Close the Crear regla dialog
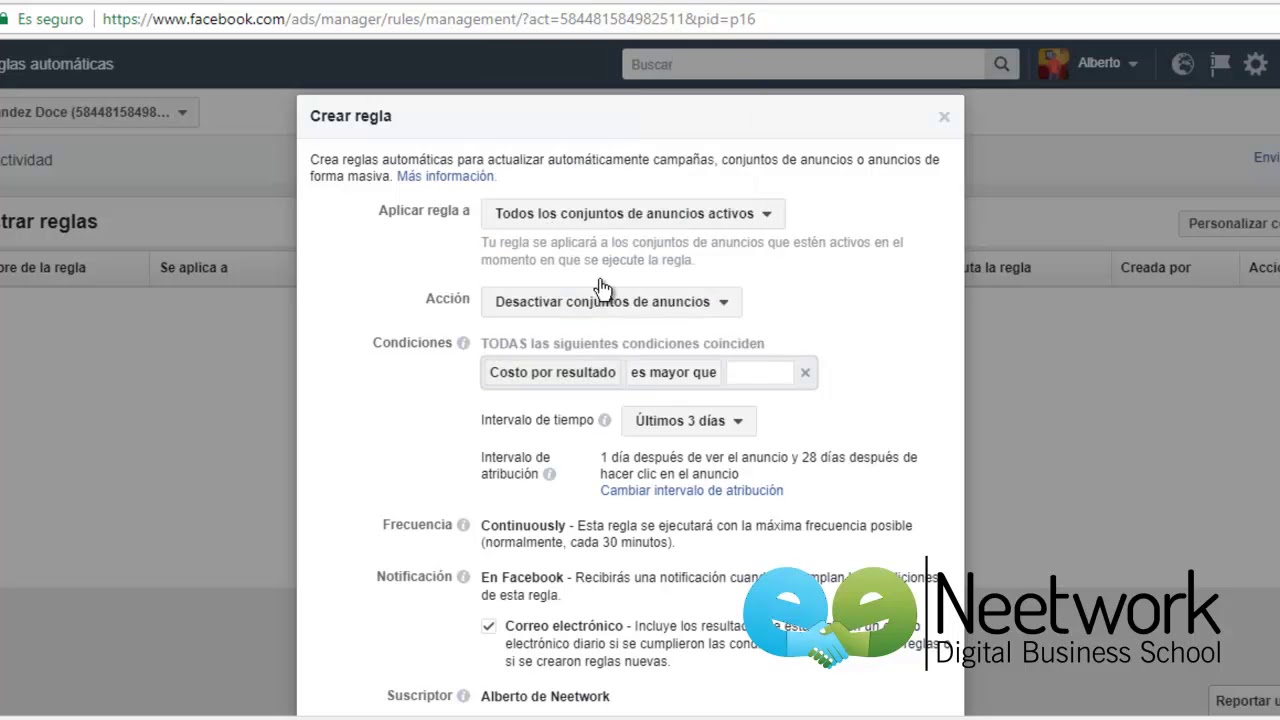The width and height of the screenshot is (1280, 720). pos(944,117)
